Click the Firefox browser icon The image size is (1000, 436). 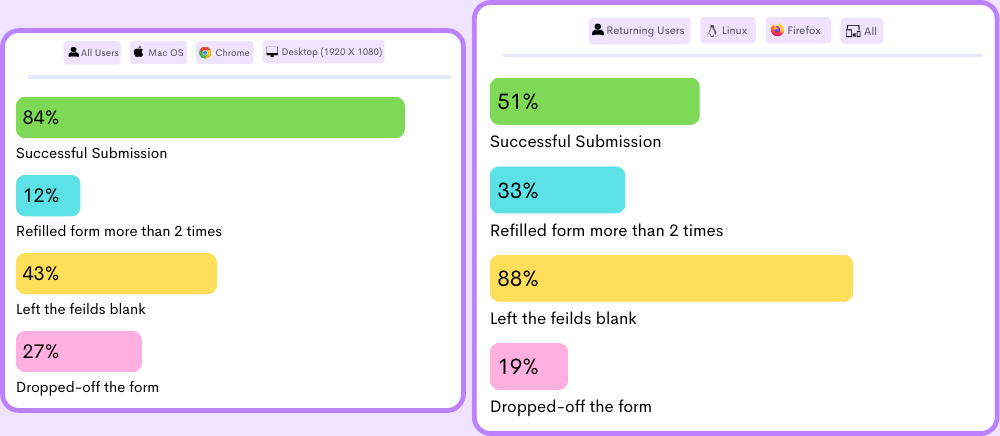777,31
